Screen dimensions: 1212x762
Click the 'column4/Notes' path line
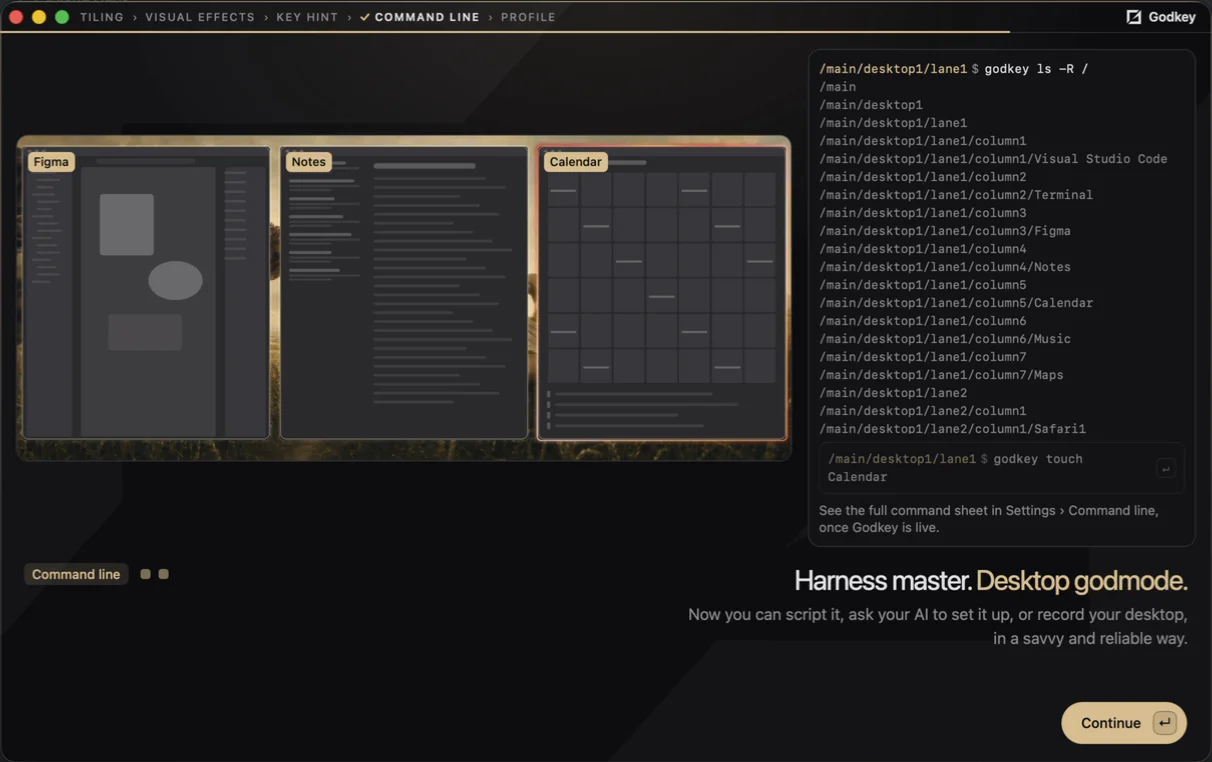tap(945, 267)
